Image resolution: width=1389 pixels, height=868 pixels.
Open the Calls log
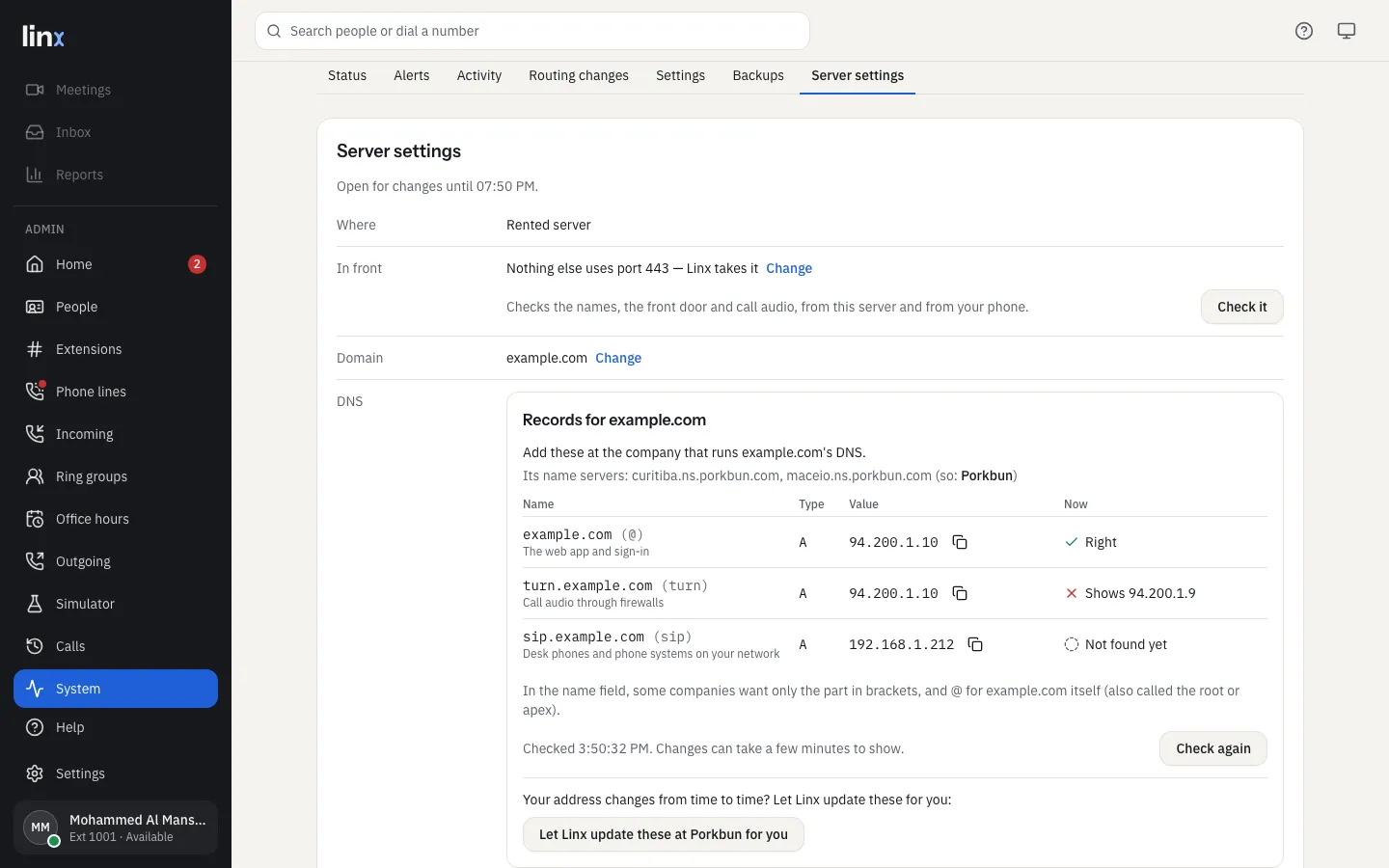[x=116, y=646]
